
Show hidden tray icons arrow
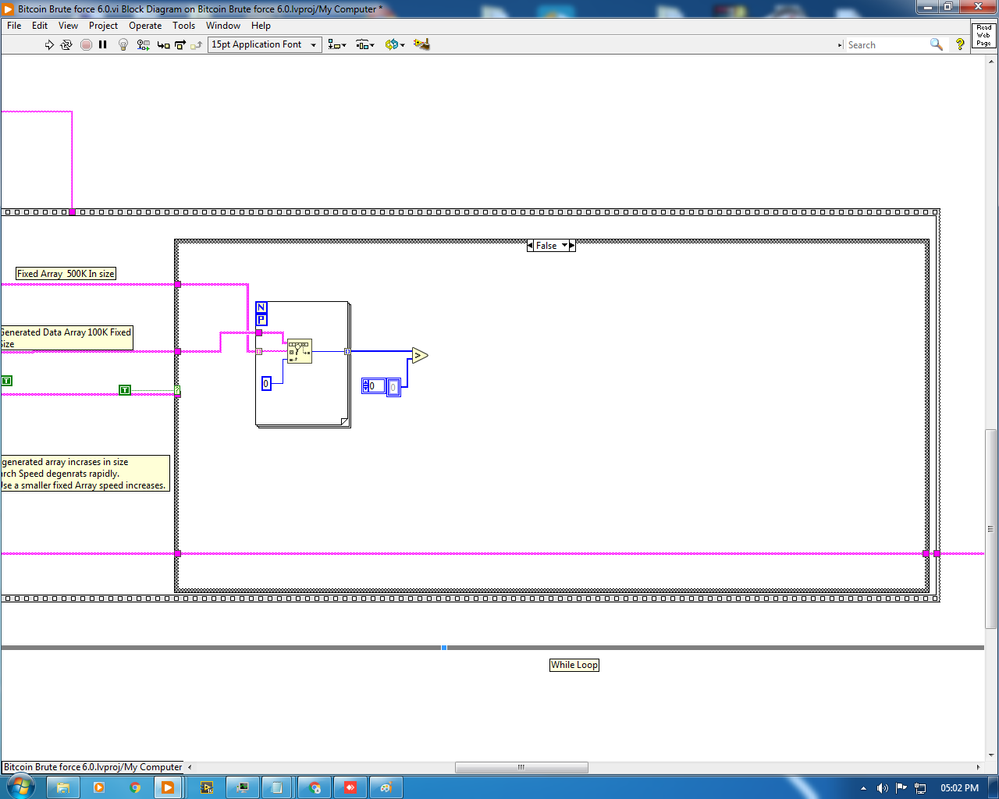pyautogui.click(x=863, y=788)
